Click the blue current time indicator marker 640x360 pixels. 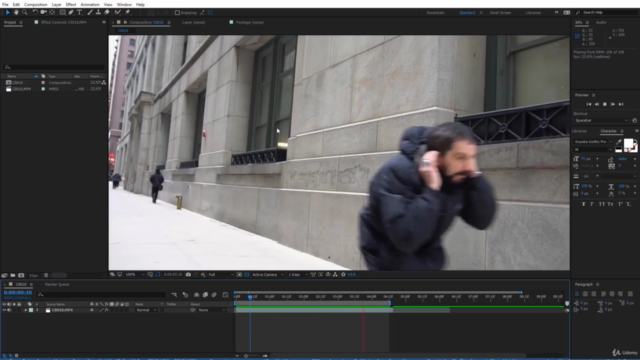(250, 297)
